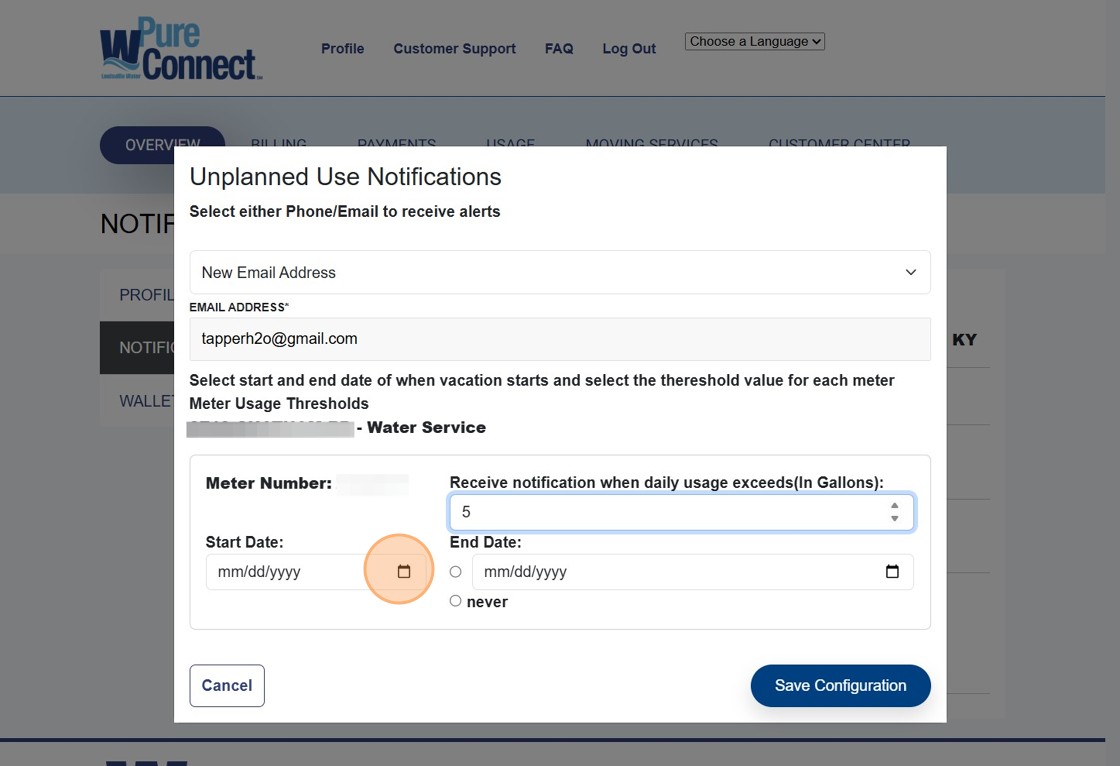Decrease gallons threshold with down arrow
Screen dimensions: 1120x766
(x=894, y=519)
